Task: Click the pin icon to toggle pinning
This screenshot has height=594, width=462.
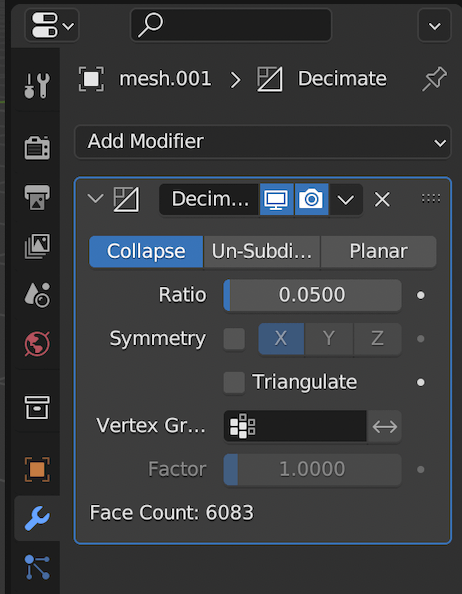Action: [434, 79]
